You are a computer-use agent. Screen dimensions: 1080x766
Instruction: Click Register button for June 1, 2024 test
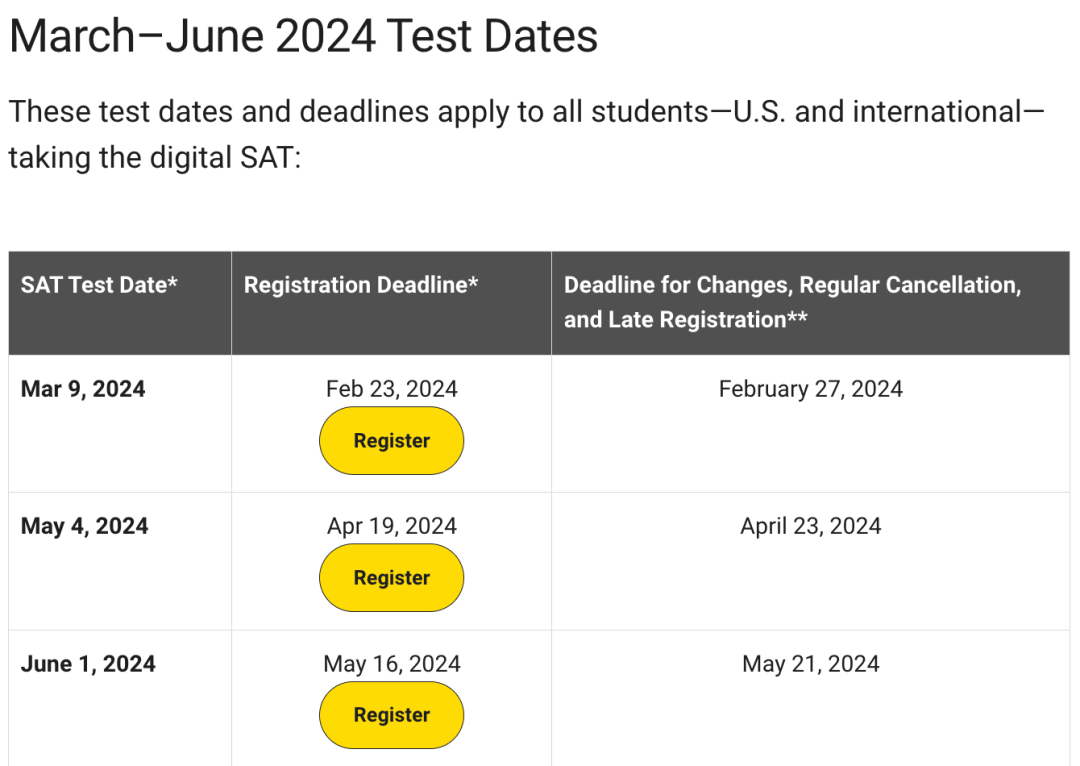click(x=391, y=715)
